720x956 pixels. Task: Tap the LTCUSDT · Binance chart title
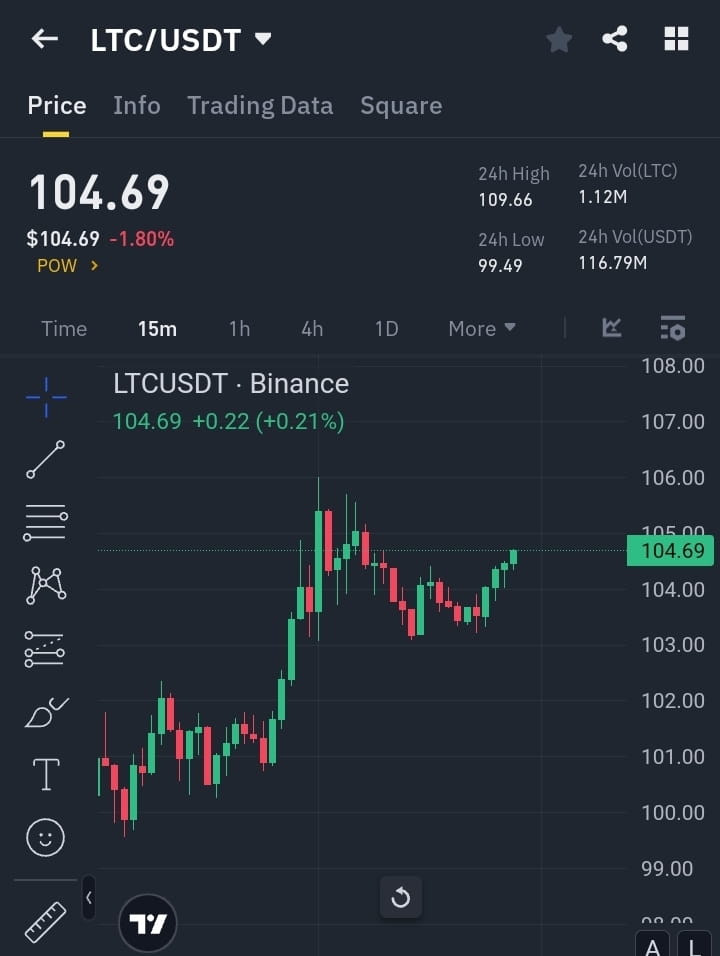click(231, 384)
